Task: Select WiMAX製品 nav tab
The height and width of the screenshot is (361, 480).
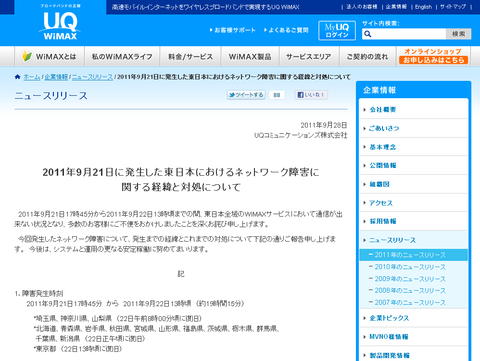Action: pyautogui.click(x=250, y=56)
